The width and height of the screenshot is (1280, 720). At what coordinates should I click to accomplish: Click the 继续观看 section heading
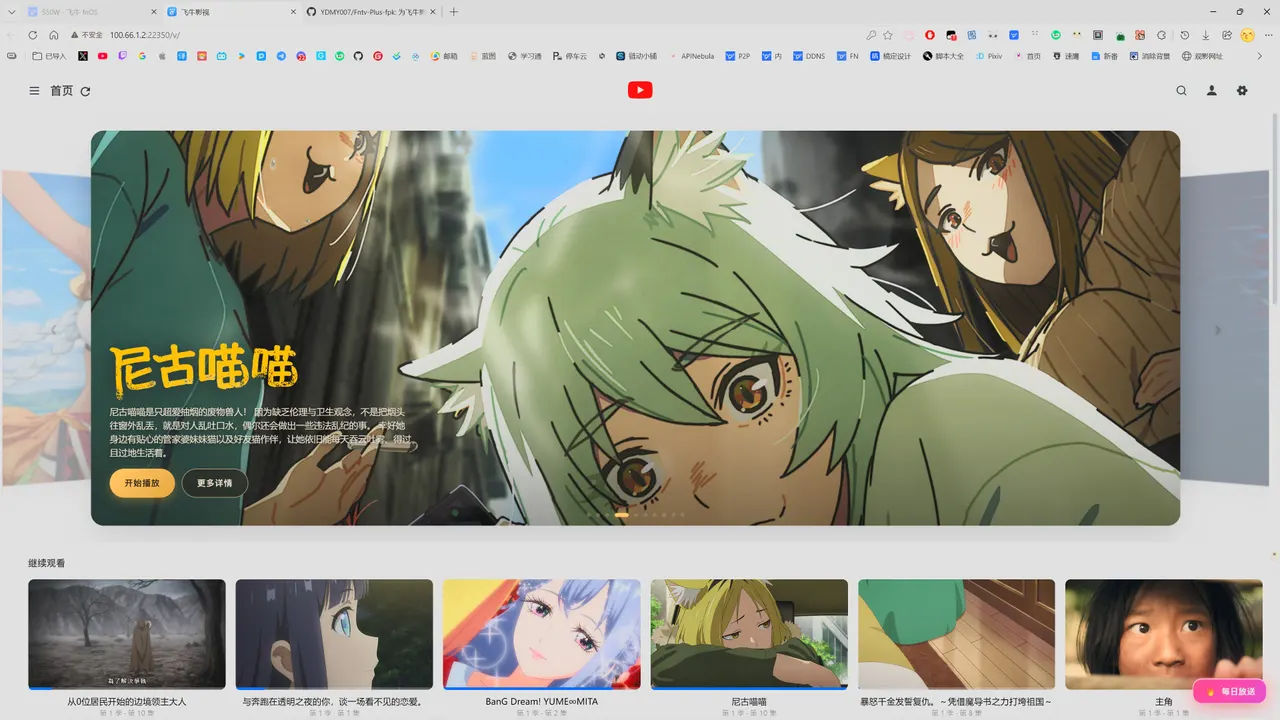click(x=46, y=563)
